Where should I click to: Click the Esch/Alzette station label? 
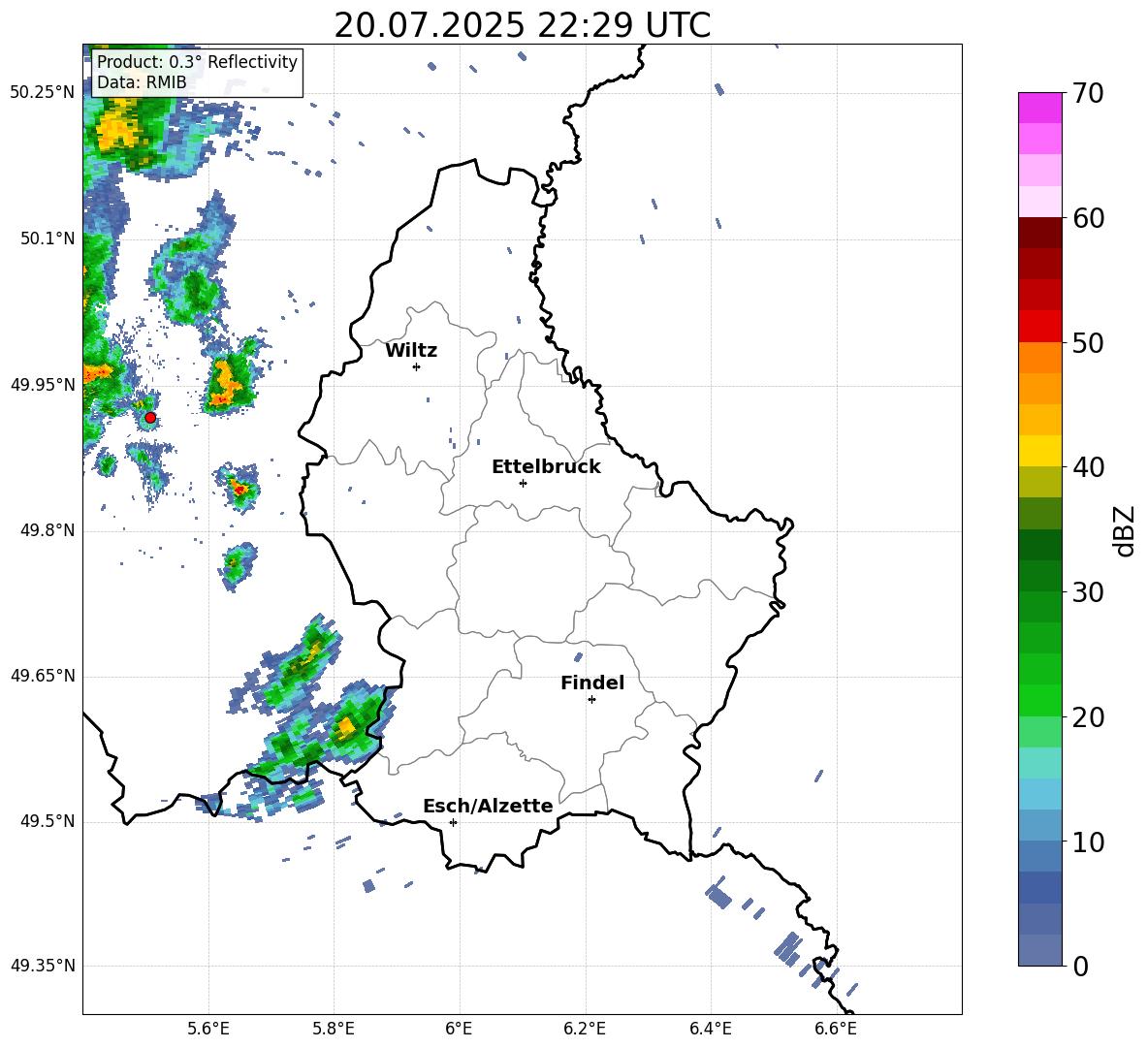point(488,806)
